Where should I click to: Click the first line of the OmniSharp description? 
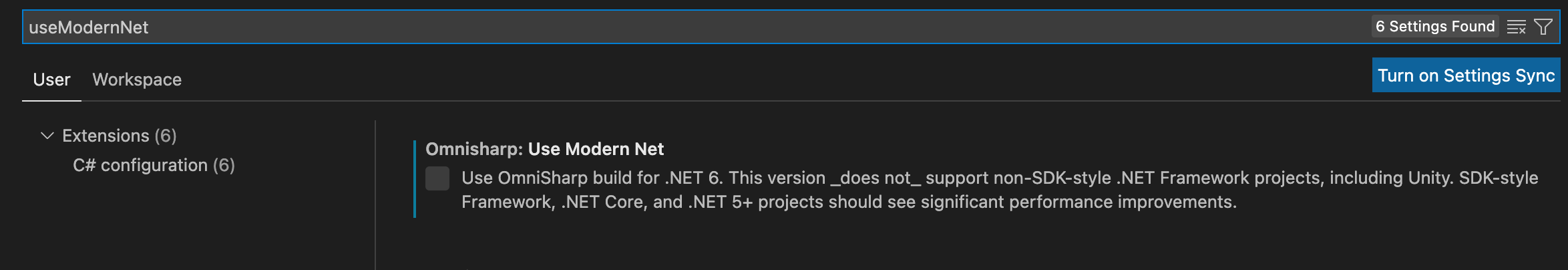[x=935, y=178]
